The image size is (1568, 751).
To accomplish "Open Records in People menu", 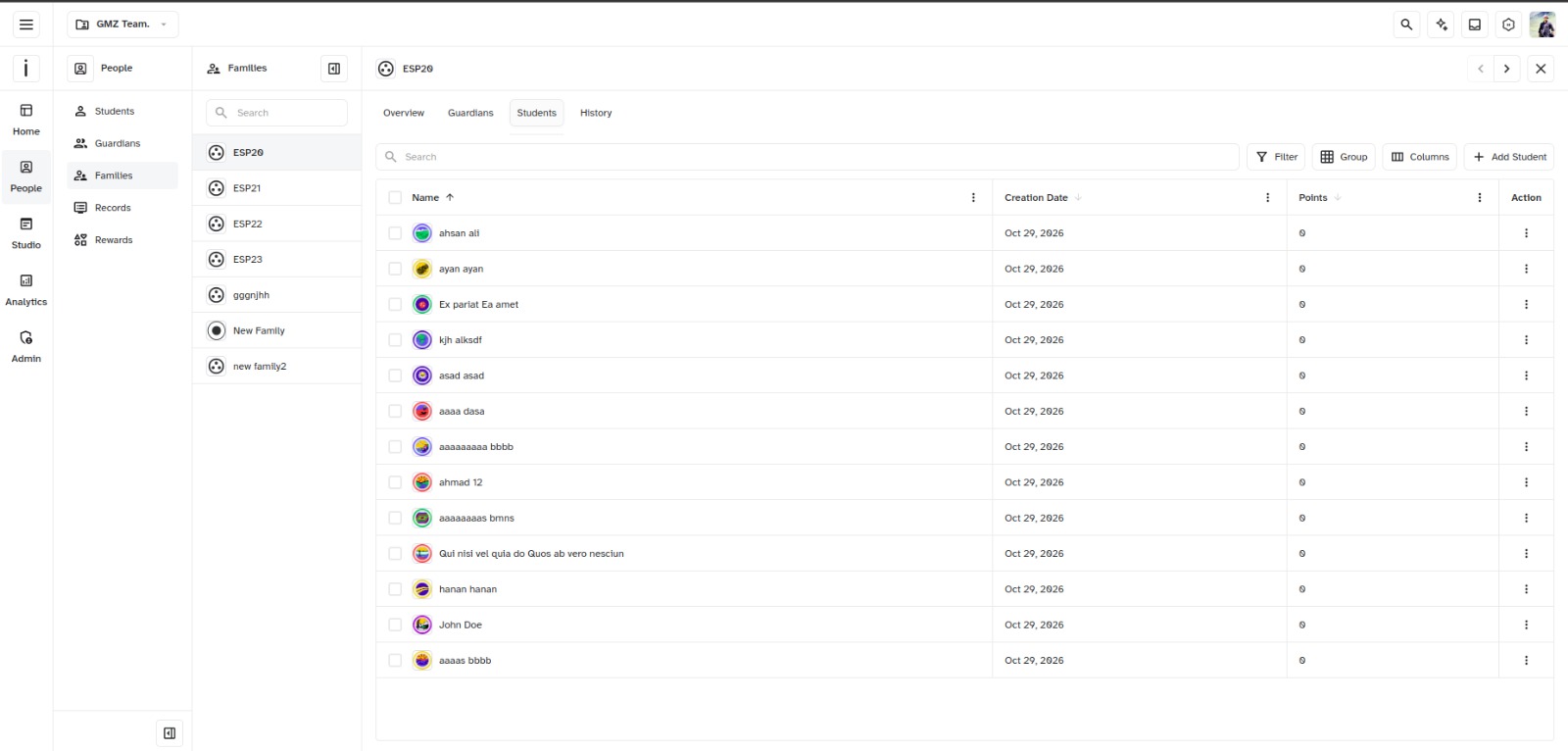I will coord(122,208).
